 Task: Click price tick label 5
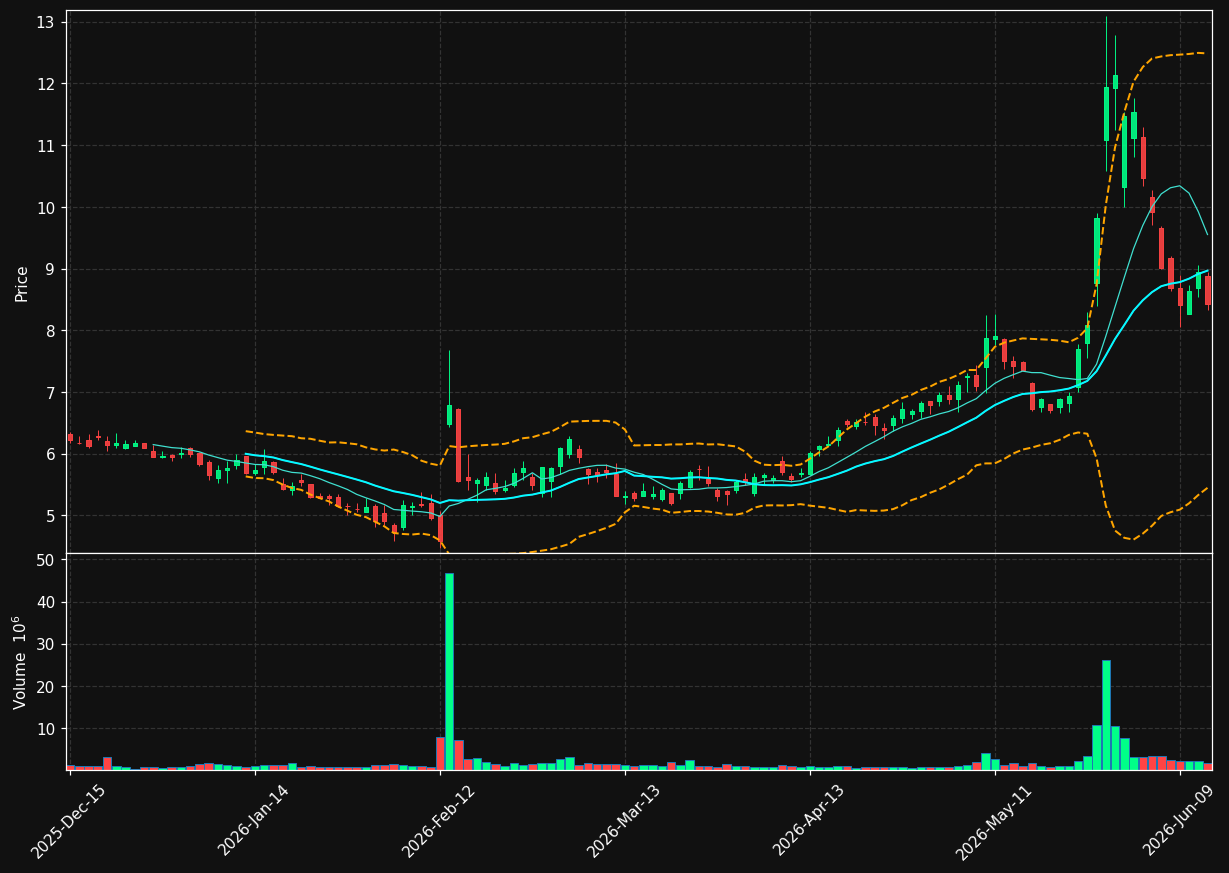(50, 516)
